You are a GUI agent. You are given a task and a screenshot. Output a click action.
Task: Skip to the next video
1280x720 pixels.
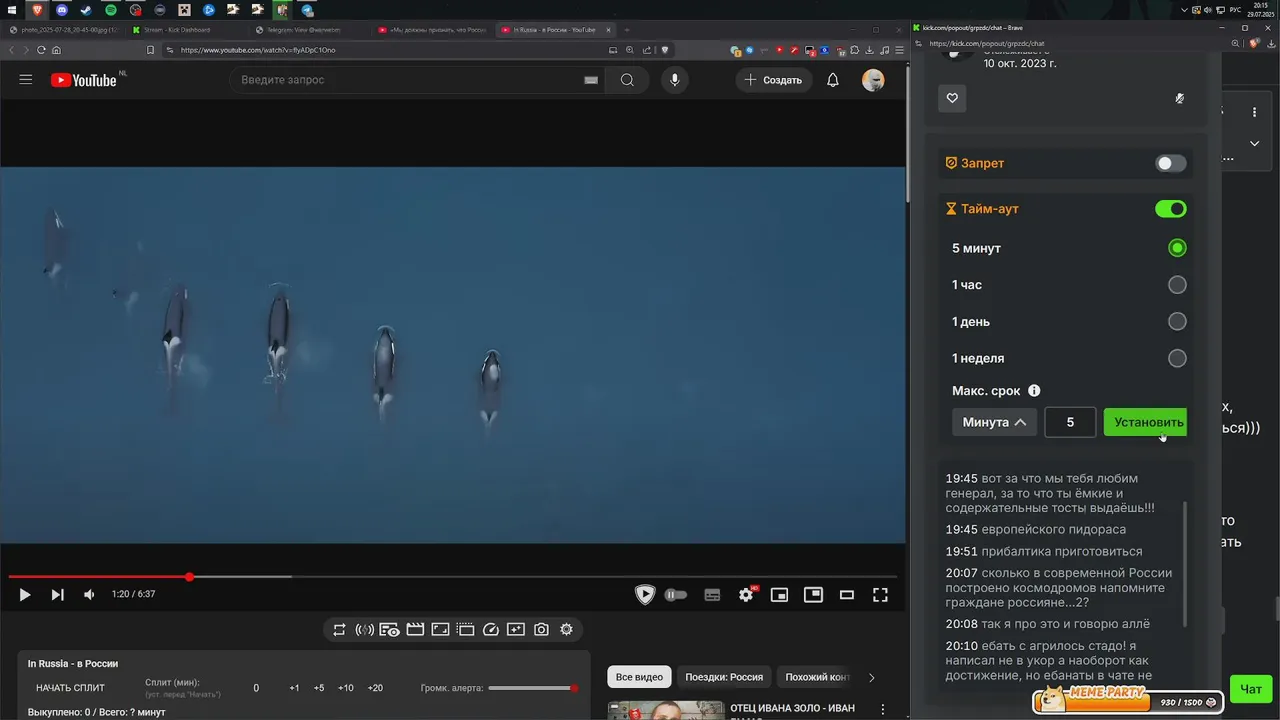58,594
